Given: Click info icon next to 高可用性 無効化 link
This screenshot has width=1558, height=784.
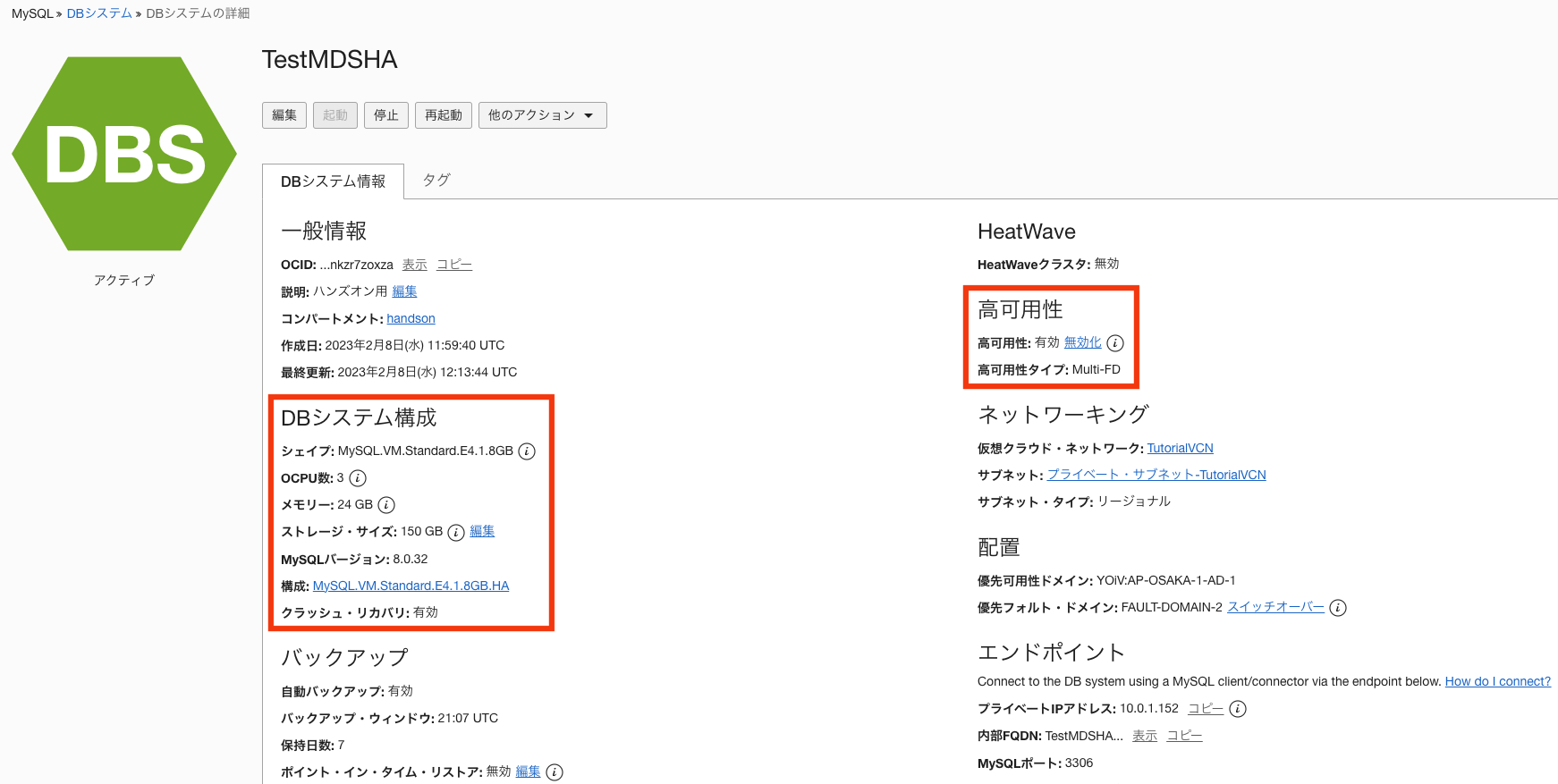Looking at the screenshot, I should point(1115,343).
